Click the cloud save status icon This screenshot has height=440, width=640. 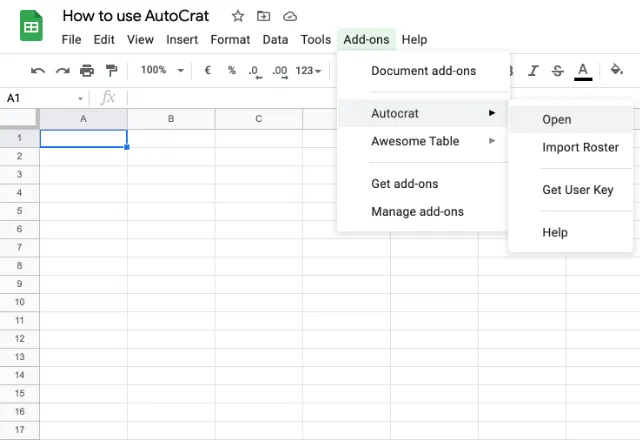pyautogui.click(x=290, y=16)
